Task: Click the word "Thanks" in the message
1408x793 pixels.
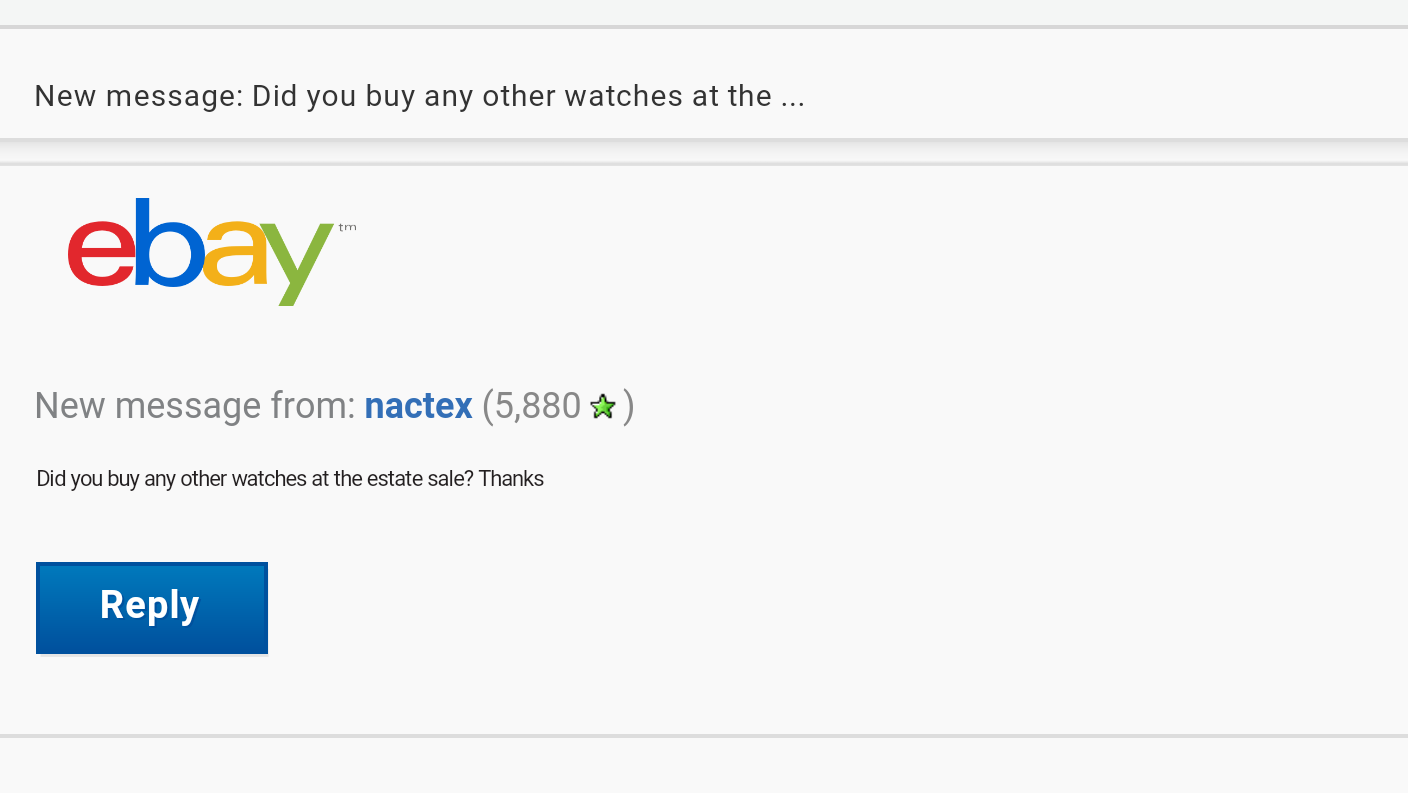Action: (511, 479)
